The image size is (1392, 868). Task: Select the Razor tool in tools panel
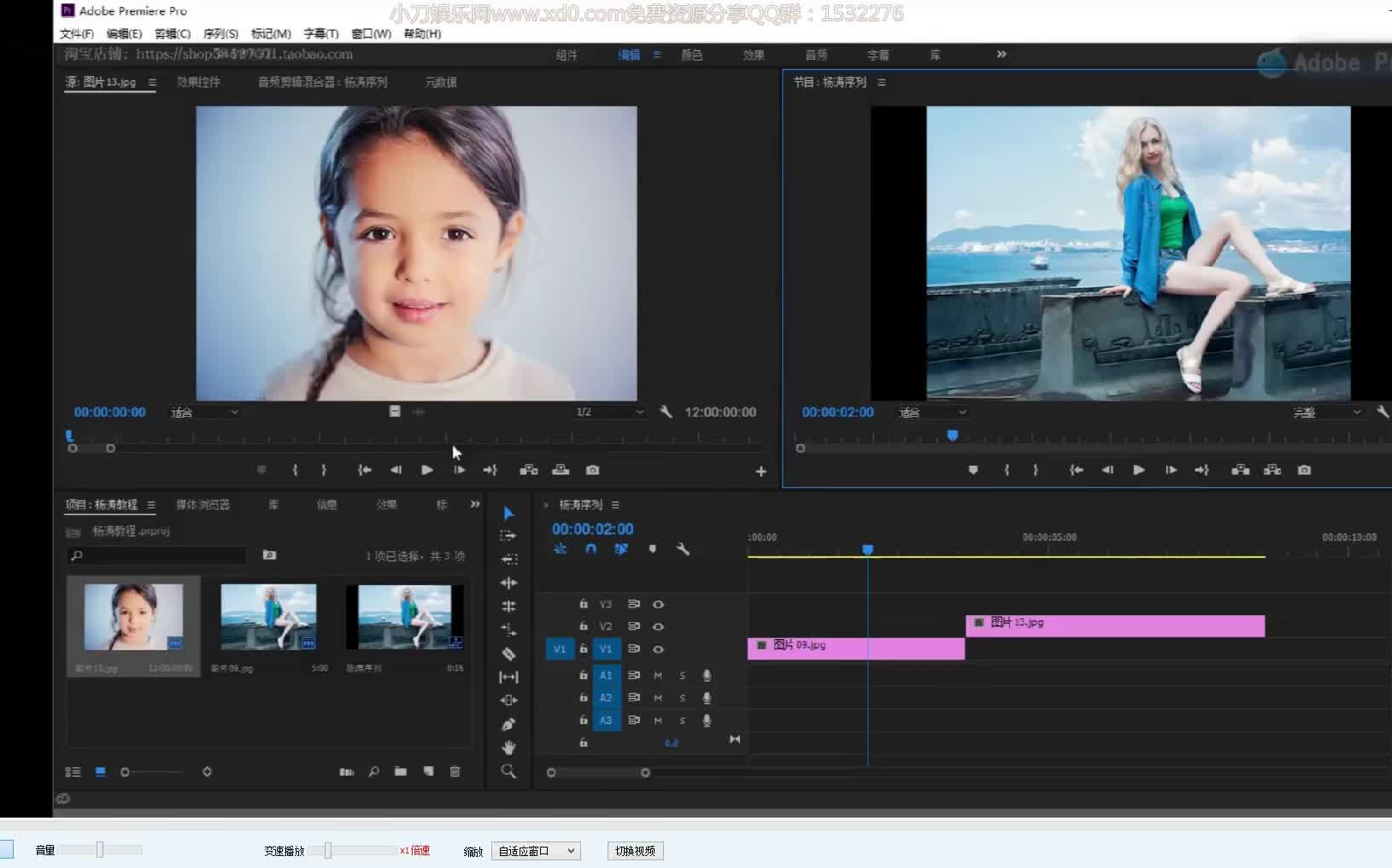tap(508, 654)
